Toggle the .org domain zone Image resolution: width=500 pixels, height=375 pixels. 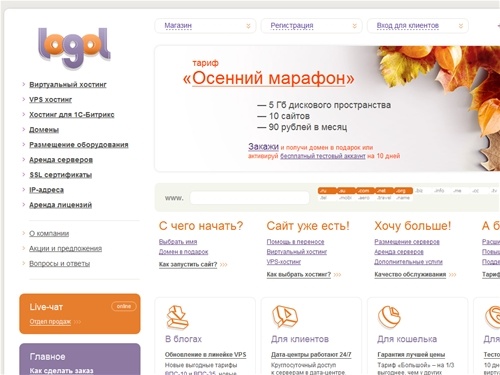[403, 191]
